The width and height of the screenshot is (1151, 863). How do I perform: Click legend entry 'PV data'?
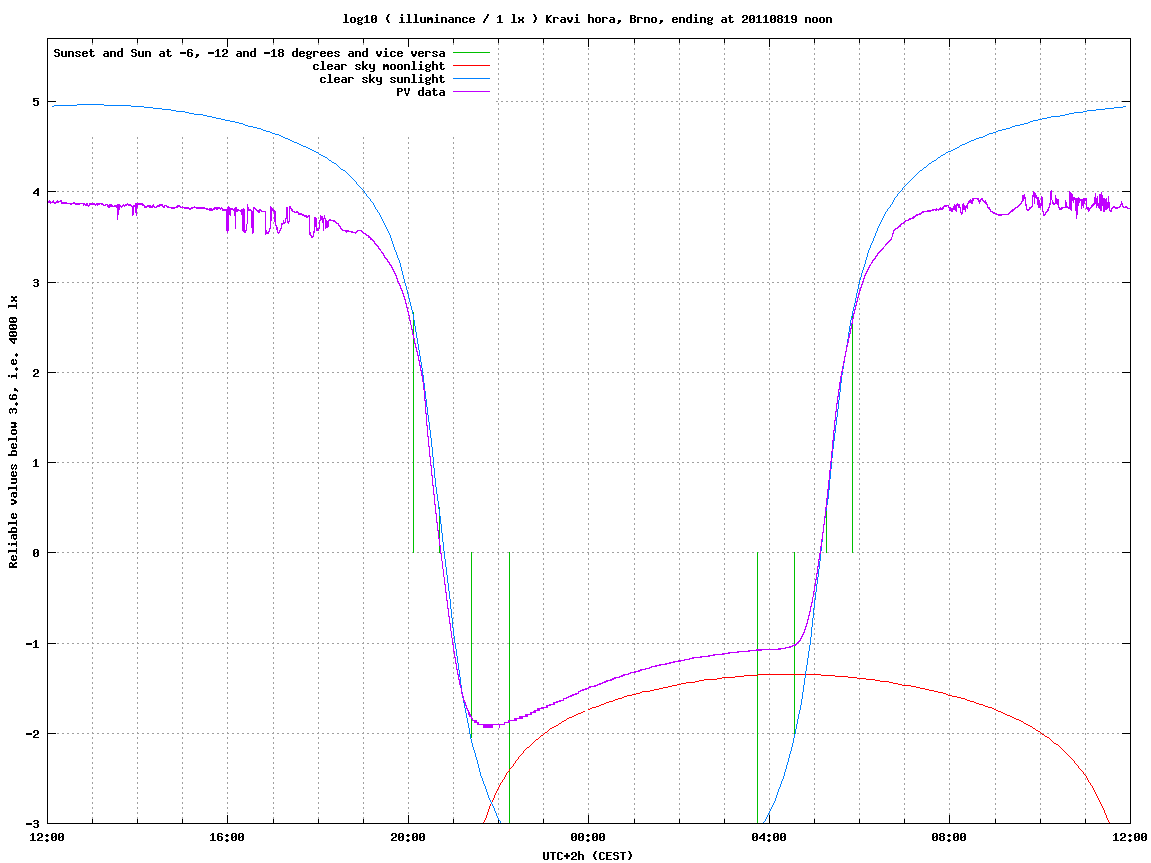point(421,92)
